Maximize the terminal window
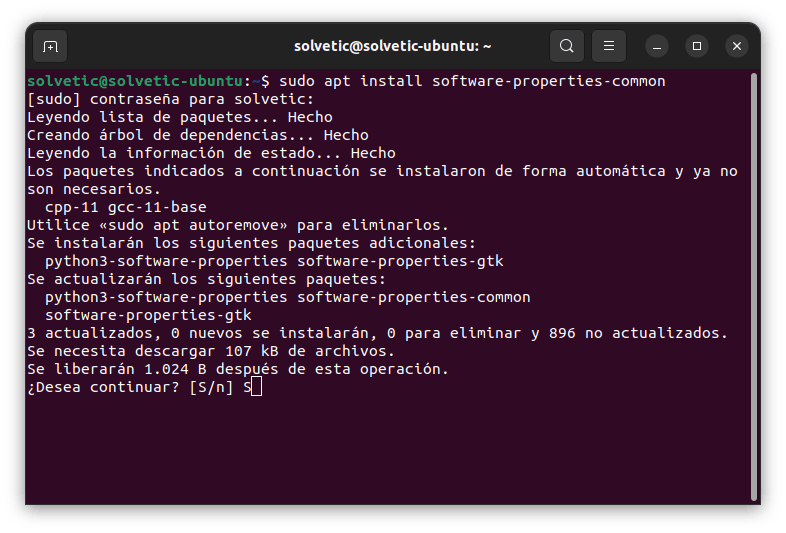This screenshot has width=786, height=533. (x=697, y=46)
